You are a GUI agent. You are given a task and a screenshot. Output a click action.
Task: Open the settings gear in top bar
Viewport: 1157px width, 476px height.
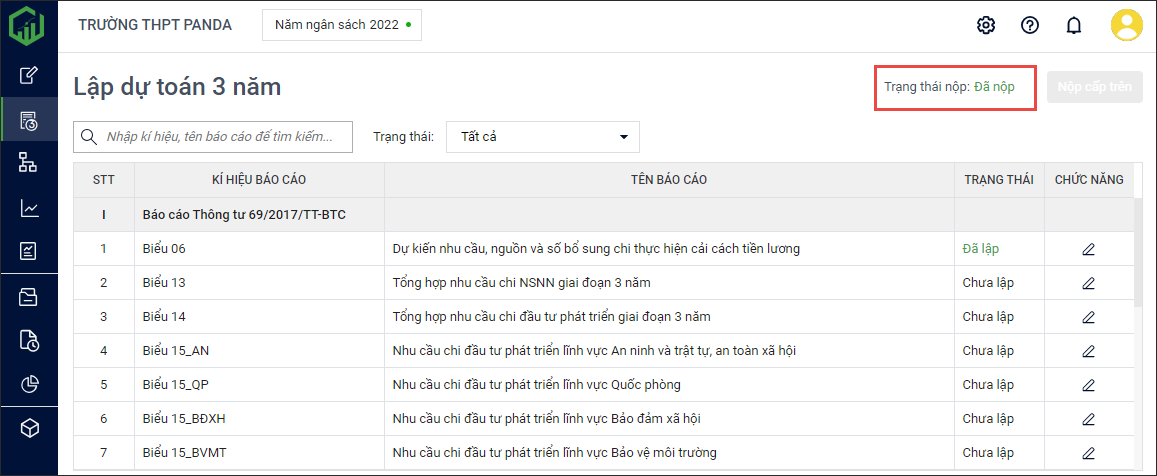point(986,26)
